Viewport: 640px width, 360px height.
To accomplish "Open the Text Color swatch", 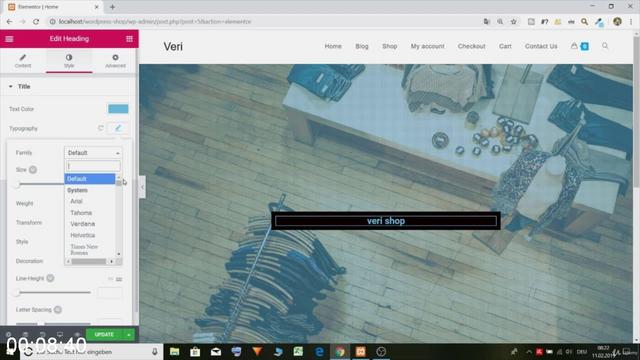I will pos(118,109).
